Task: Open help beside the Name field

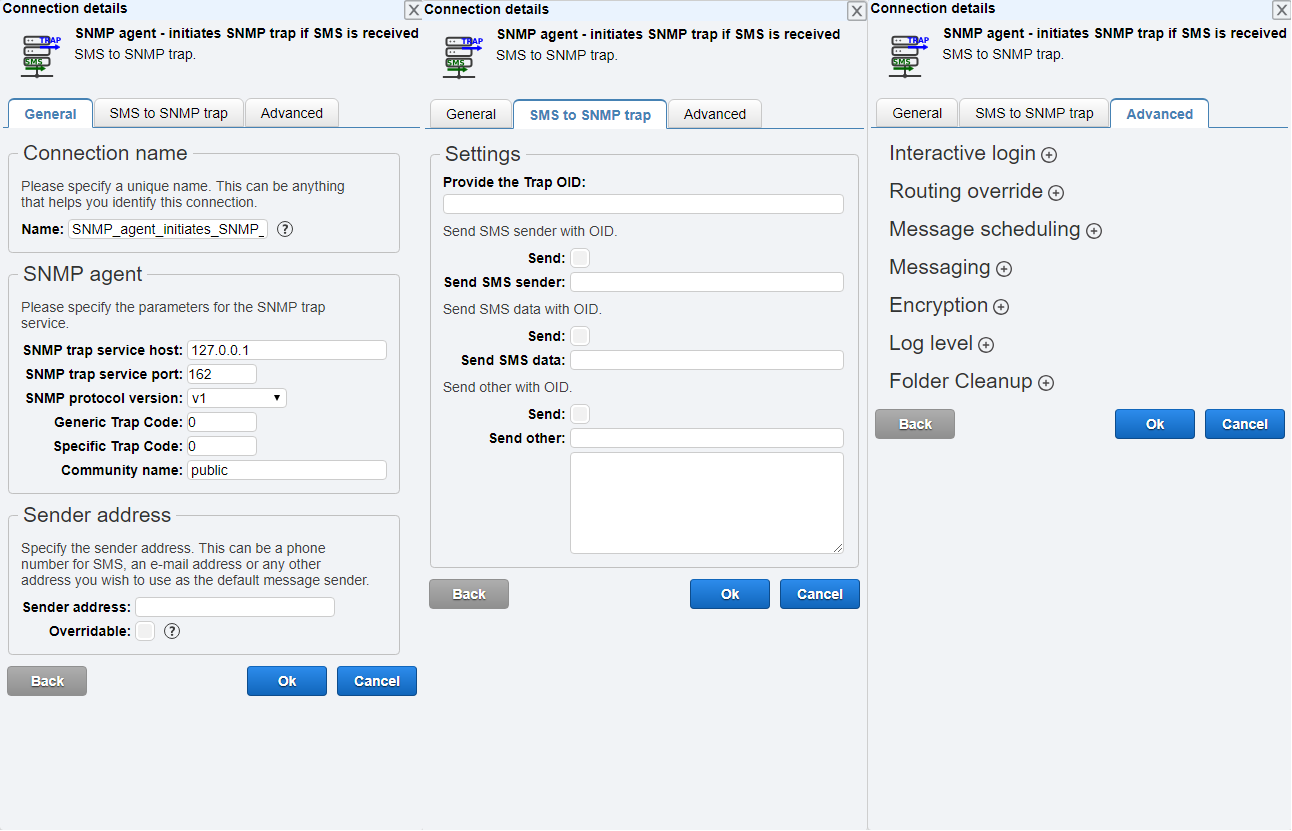Action: point(284,229)
